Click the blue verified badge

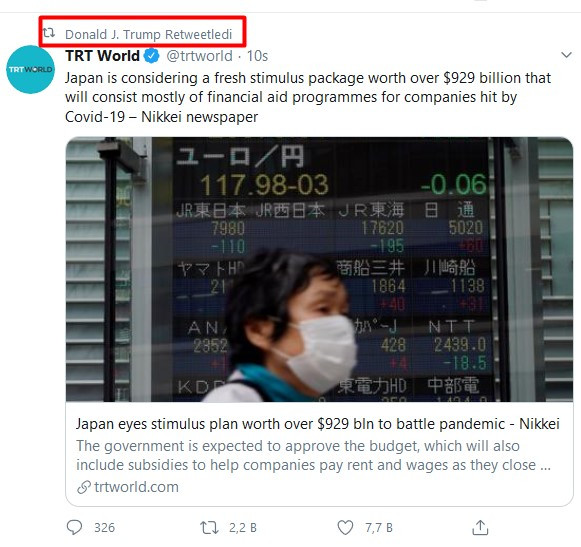tap(152, 56)
